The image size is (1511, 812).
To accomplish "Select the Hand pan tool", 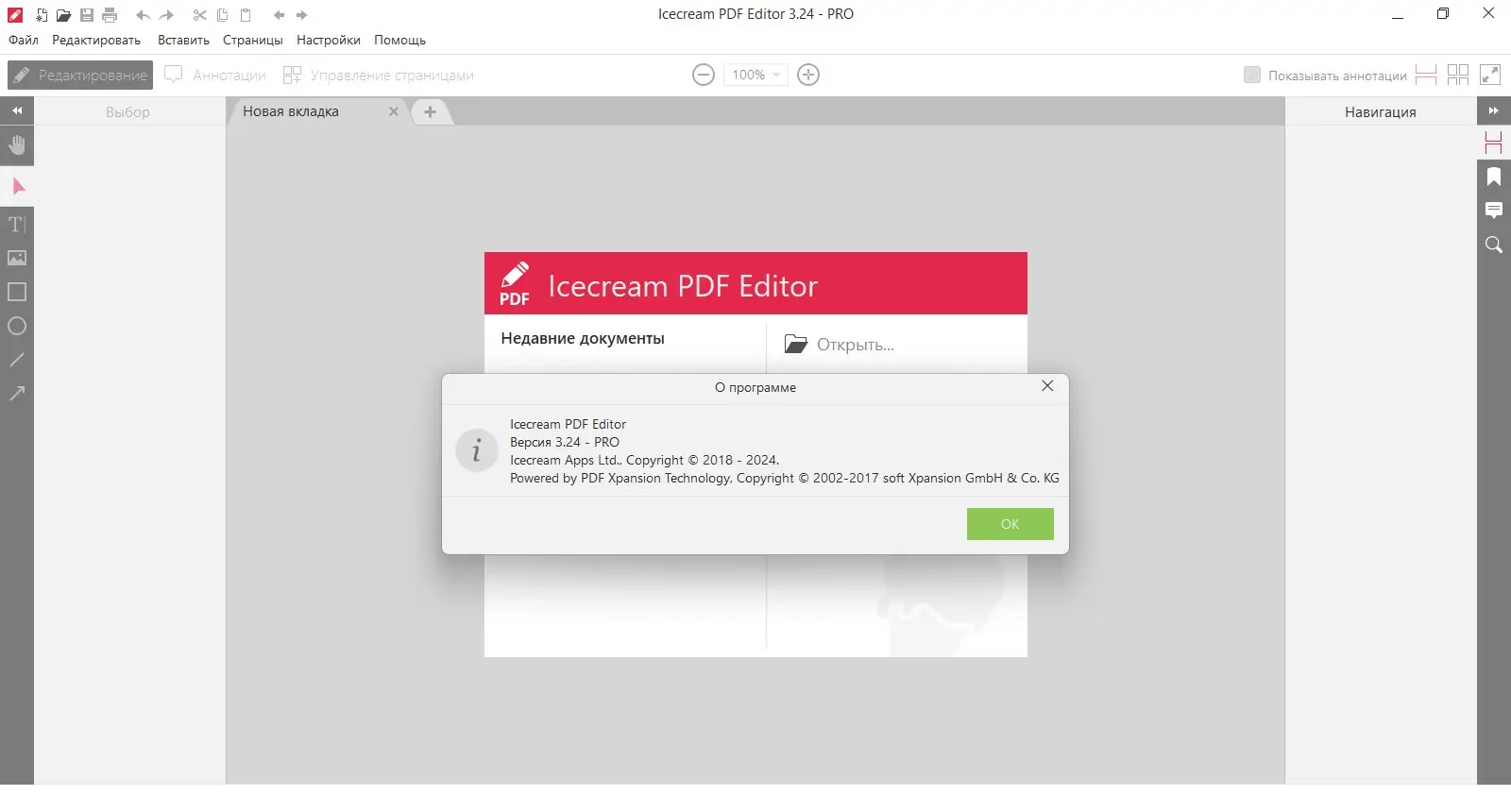I will 17,145.
